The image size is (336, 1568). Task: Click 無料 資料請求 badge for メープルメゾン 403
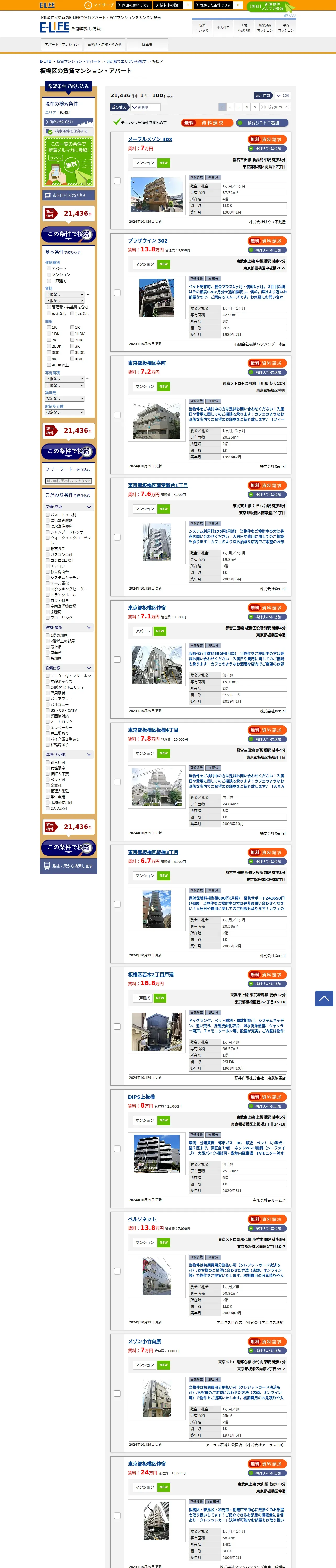coord(267,139)
